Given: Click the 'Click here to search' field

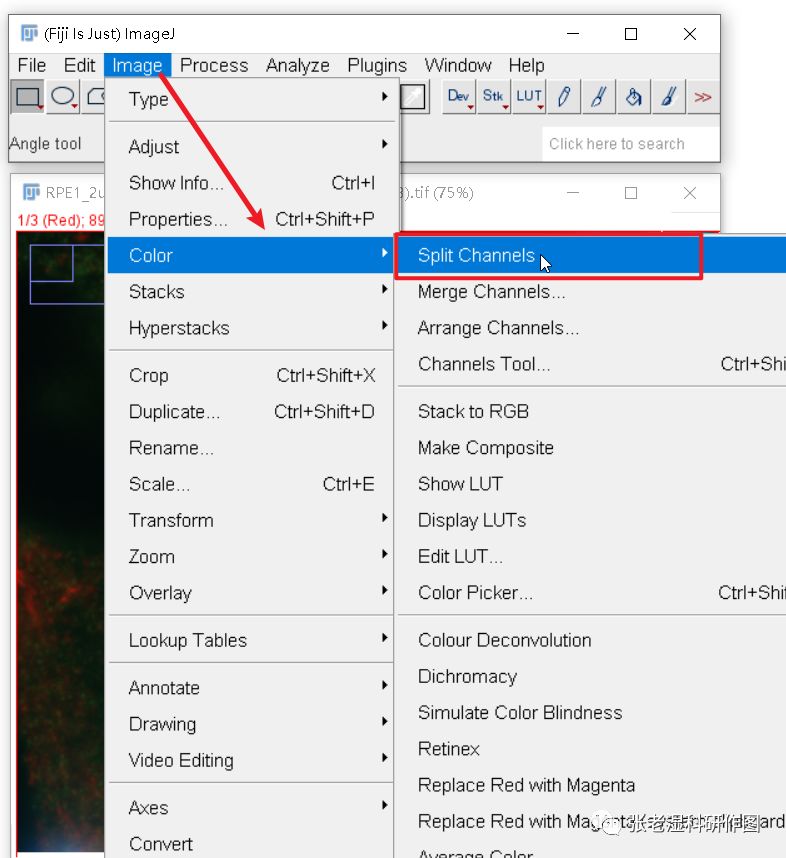Looking at the screenshot, I should coord(631,144).
